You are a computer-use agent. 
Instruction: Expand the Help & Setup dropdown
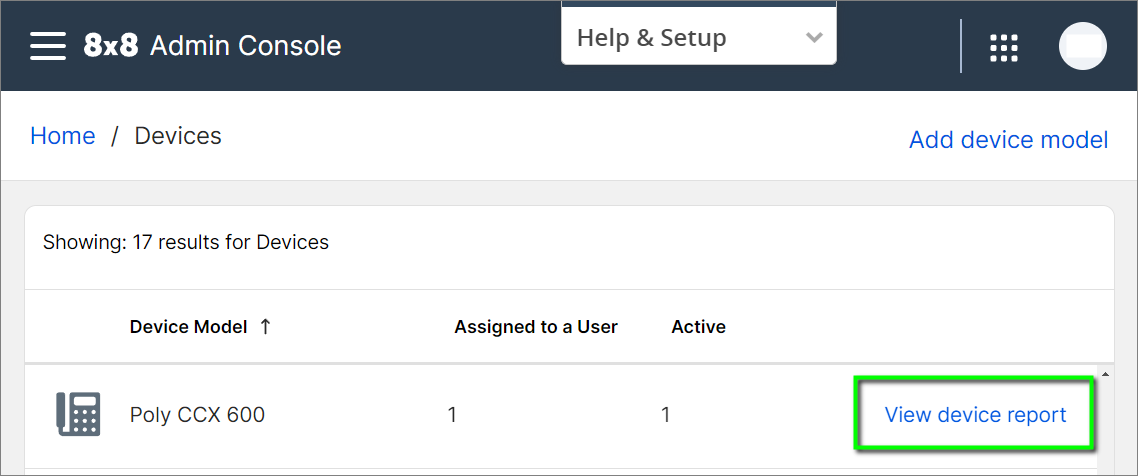pos(699,38)
